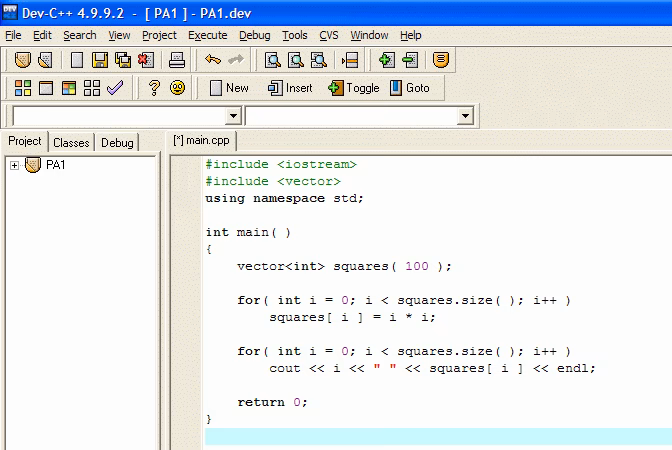The height and width of the screenshot is (450, 672).
Task: Click the Dev-C++ title bar app icon
Action: tap(9, 12)
